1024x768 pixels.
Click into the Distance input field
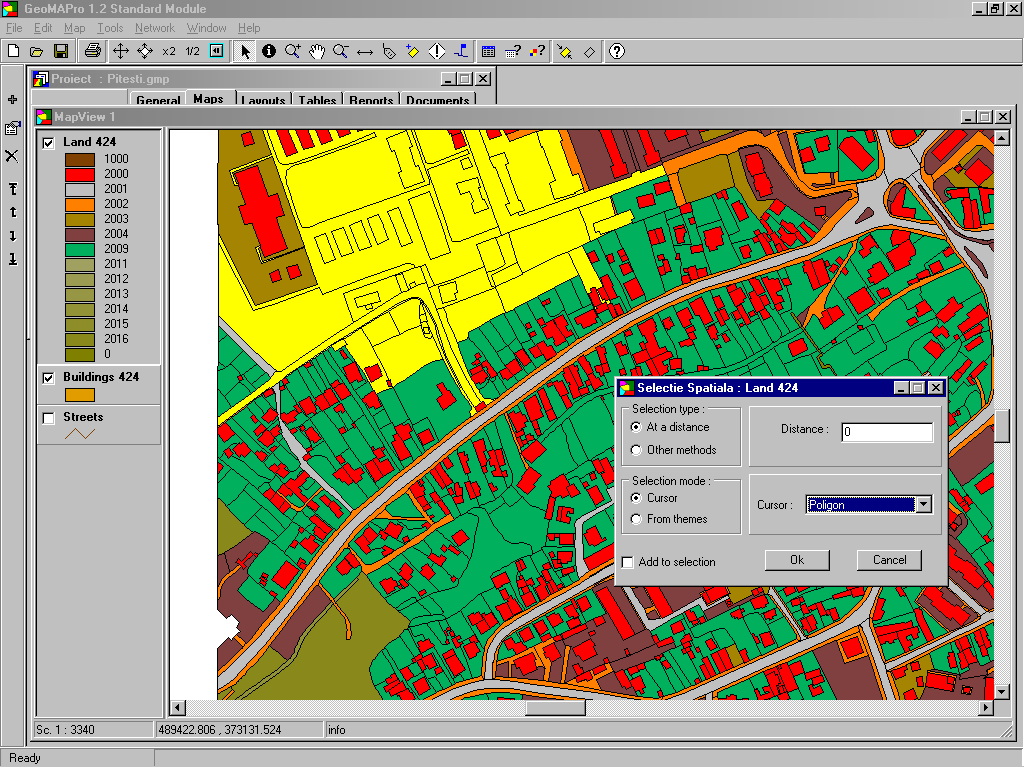886,432
